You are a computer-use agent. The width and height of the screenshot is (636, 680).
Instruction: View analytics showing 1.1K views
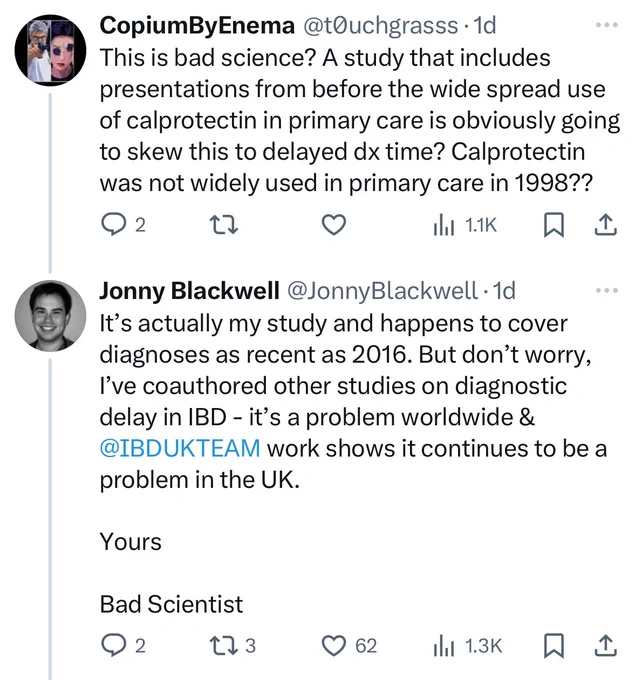pyautogui.click(x=465, y=225)
